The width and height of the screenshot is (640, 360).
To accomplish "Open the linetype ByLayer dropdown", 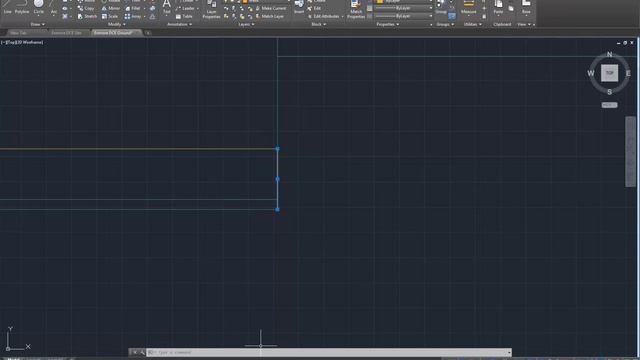I will (404, 16).
